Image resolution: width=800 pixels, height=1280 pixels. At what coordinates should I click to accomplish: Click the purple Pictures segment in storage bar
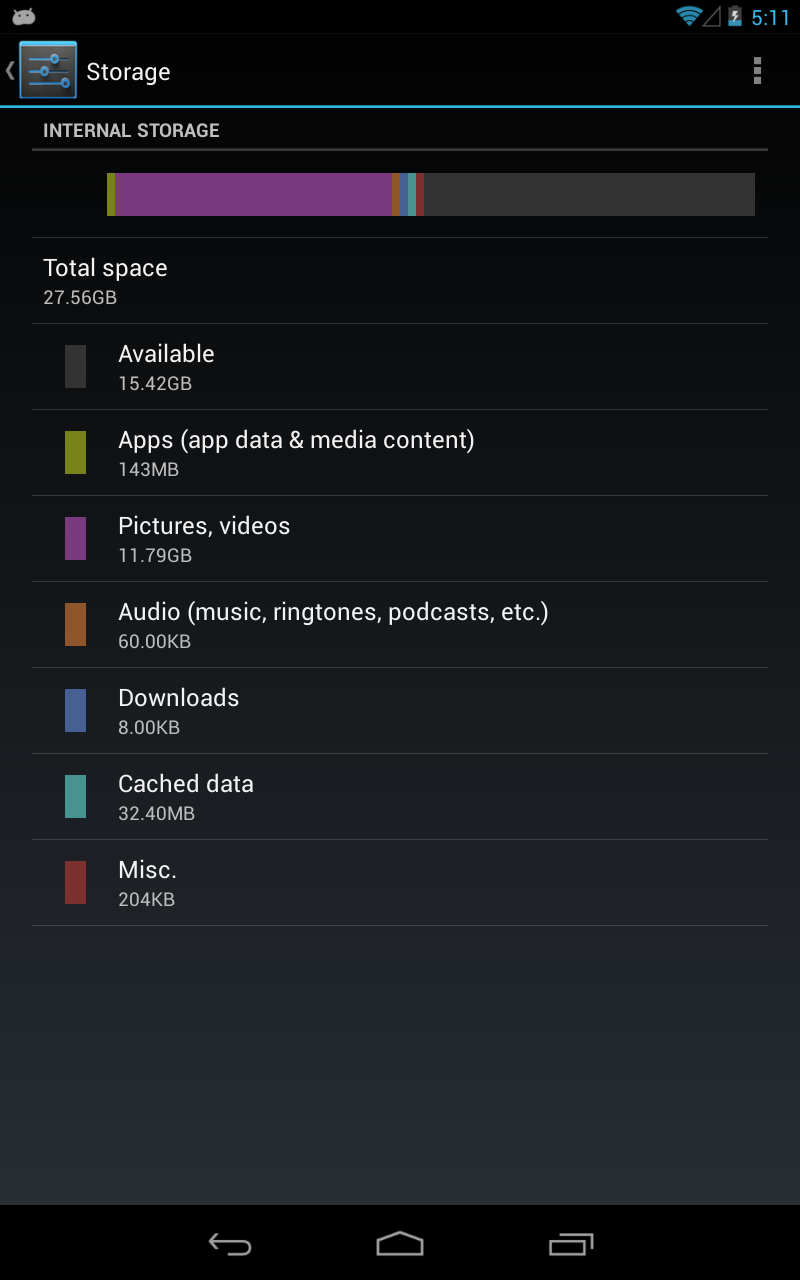click(253, 194)
